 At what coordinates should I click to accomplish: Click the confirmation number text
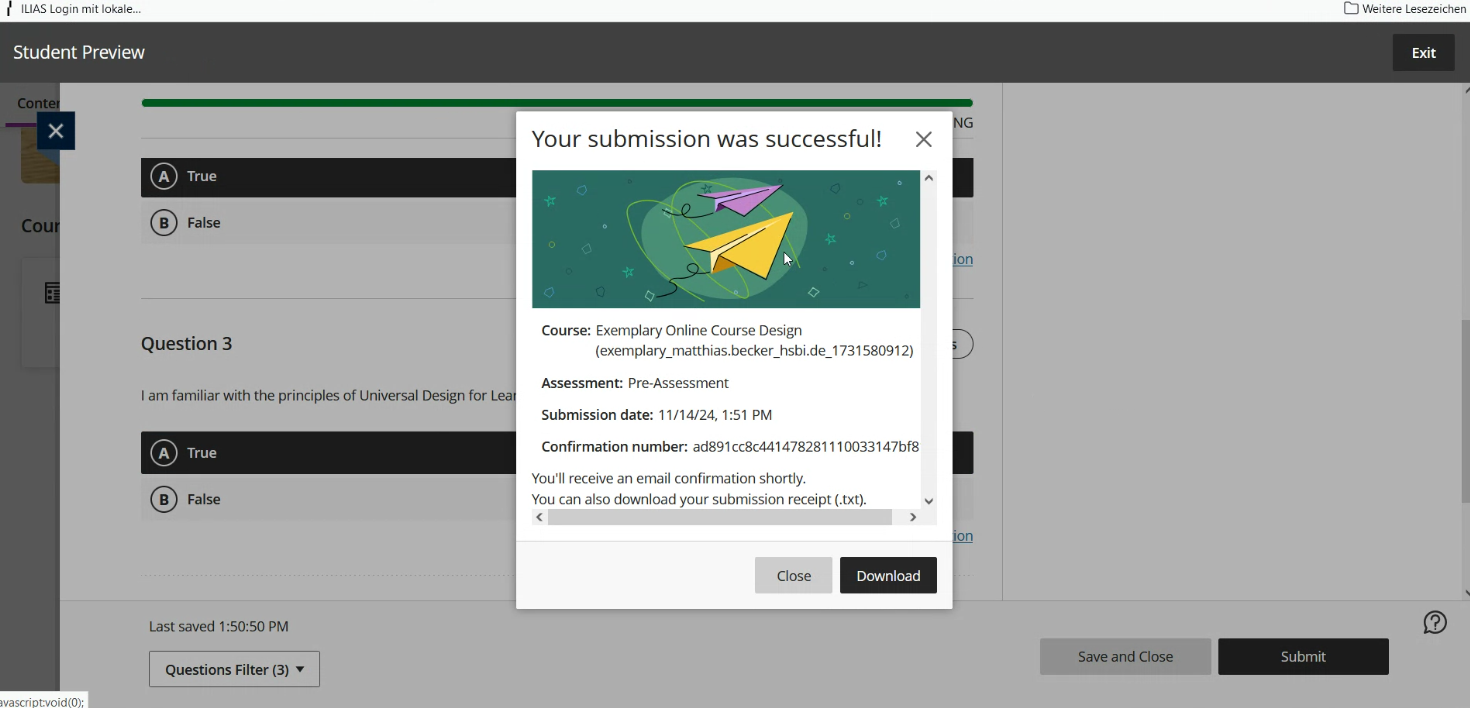pos(805,447)
